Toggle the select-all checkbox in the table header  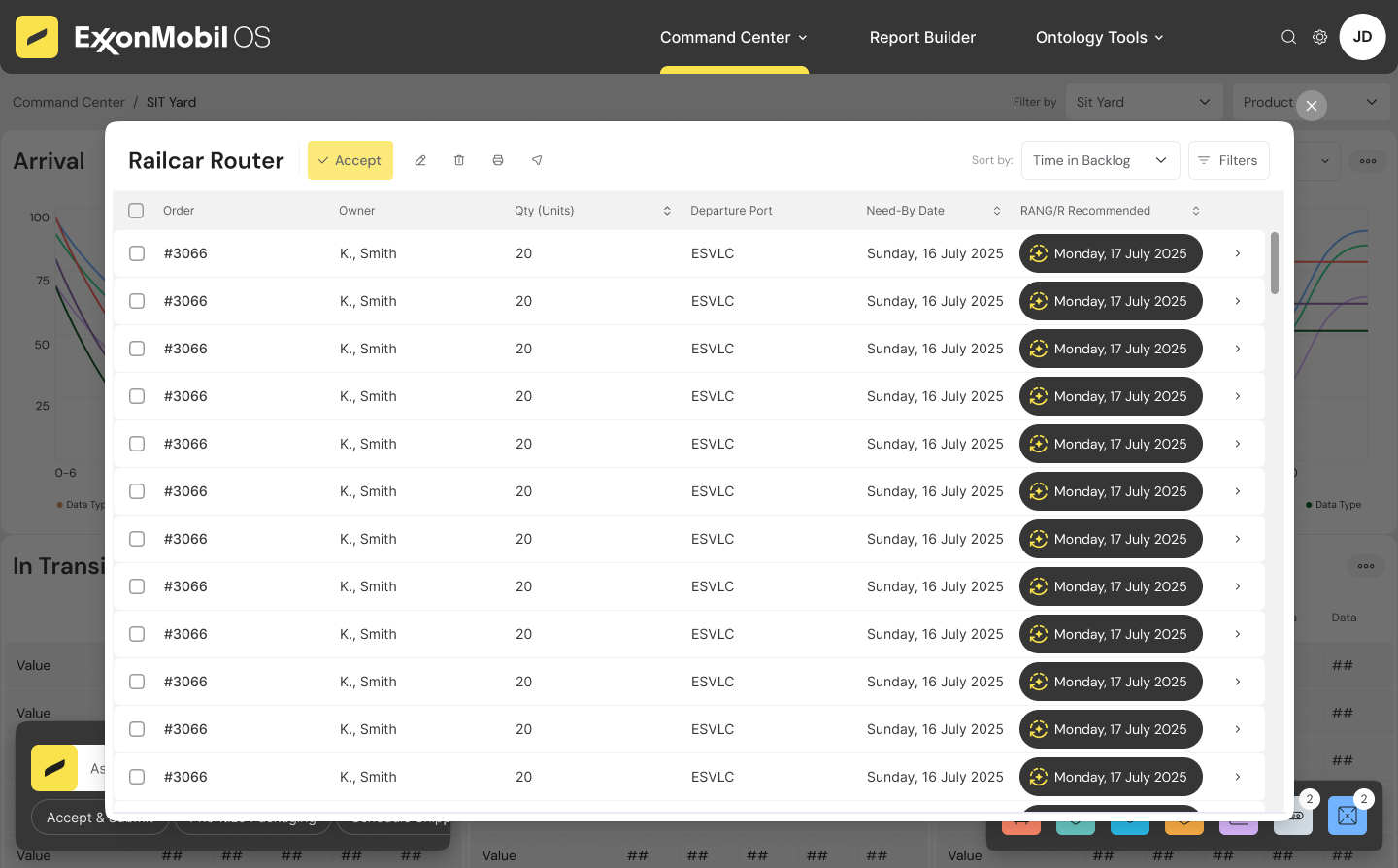click(136, 211)
